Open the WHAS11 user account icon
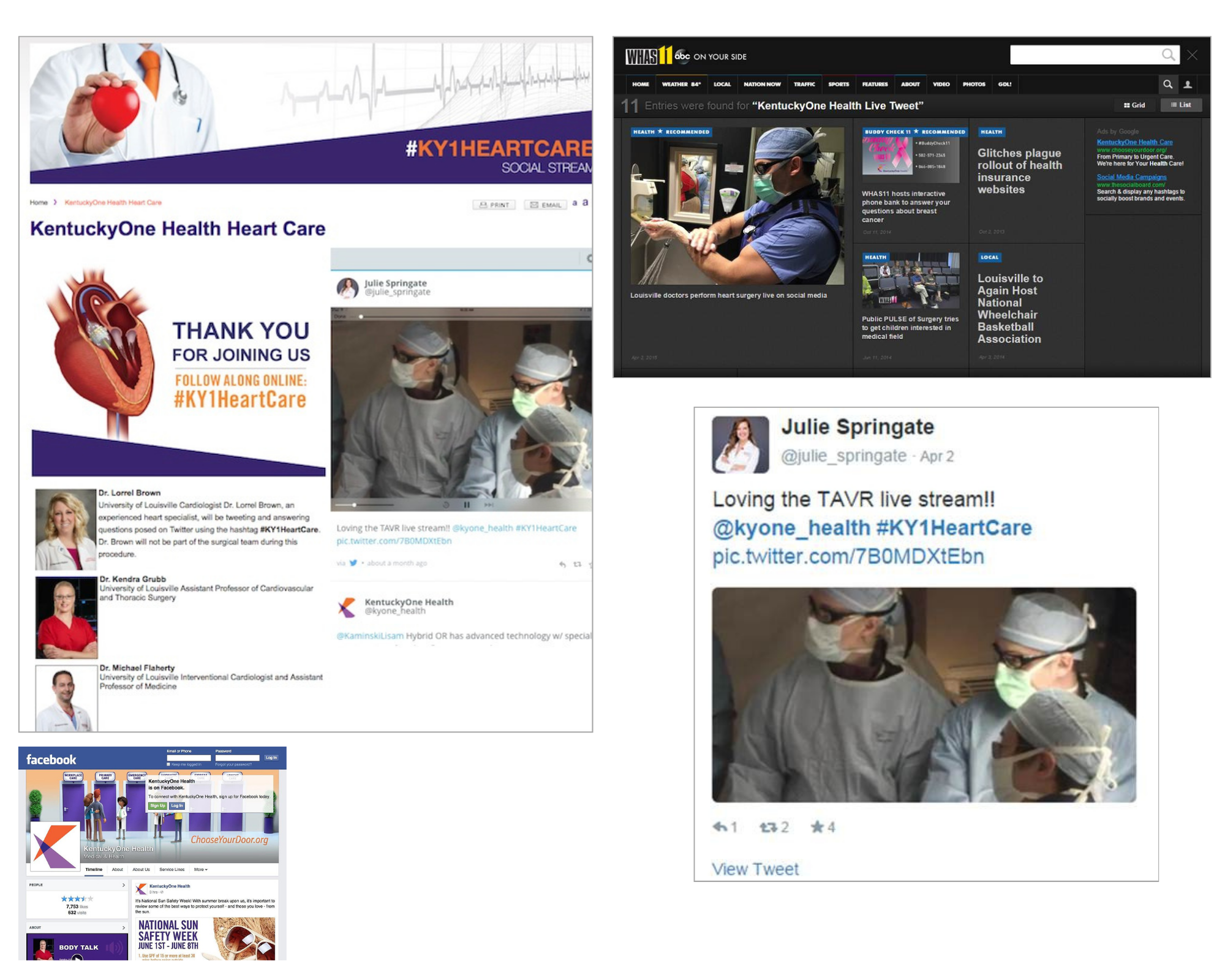Viewport: 1225px width, 980px height. tap(1187, 85)
